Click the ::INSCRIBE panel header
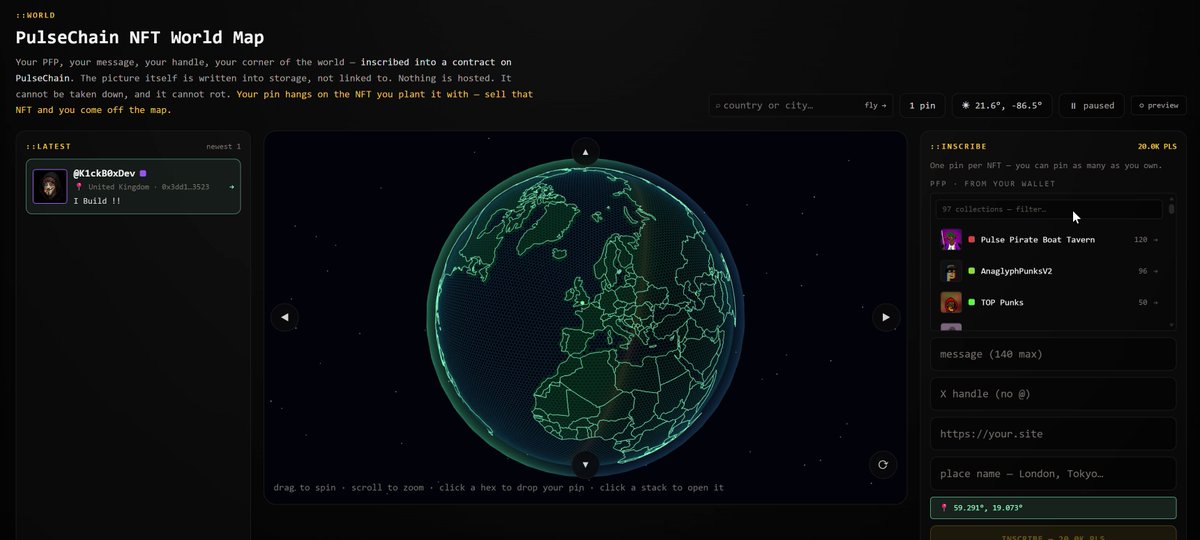The width and height of the screenshot is (1200, 540). point(958,146)
